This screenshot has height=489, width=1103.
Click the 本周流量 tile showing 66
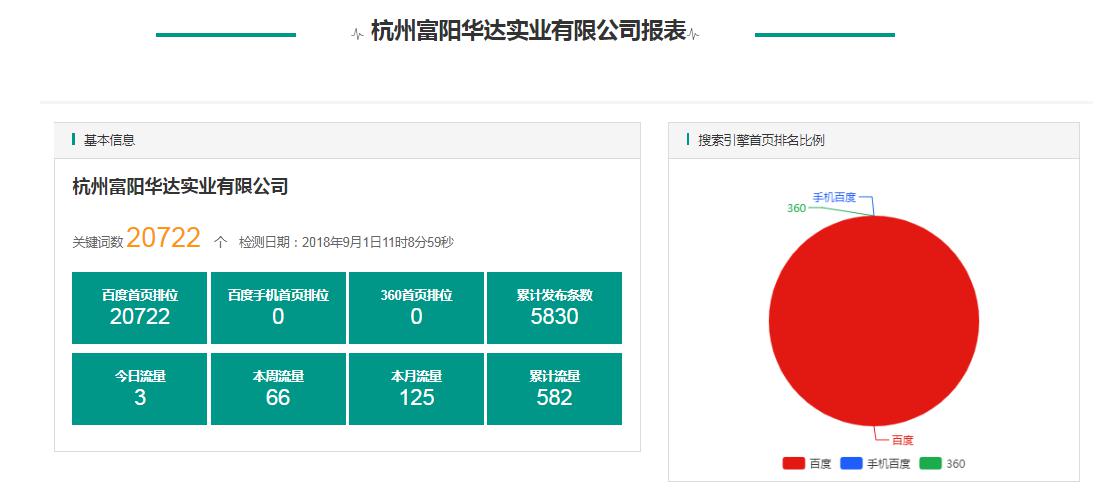[278, 389]
